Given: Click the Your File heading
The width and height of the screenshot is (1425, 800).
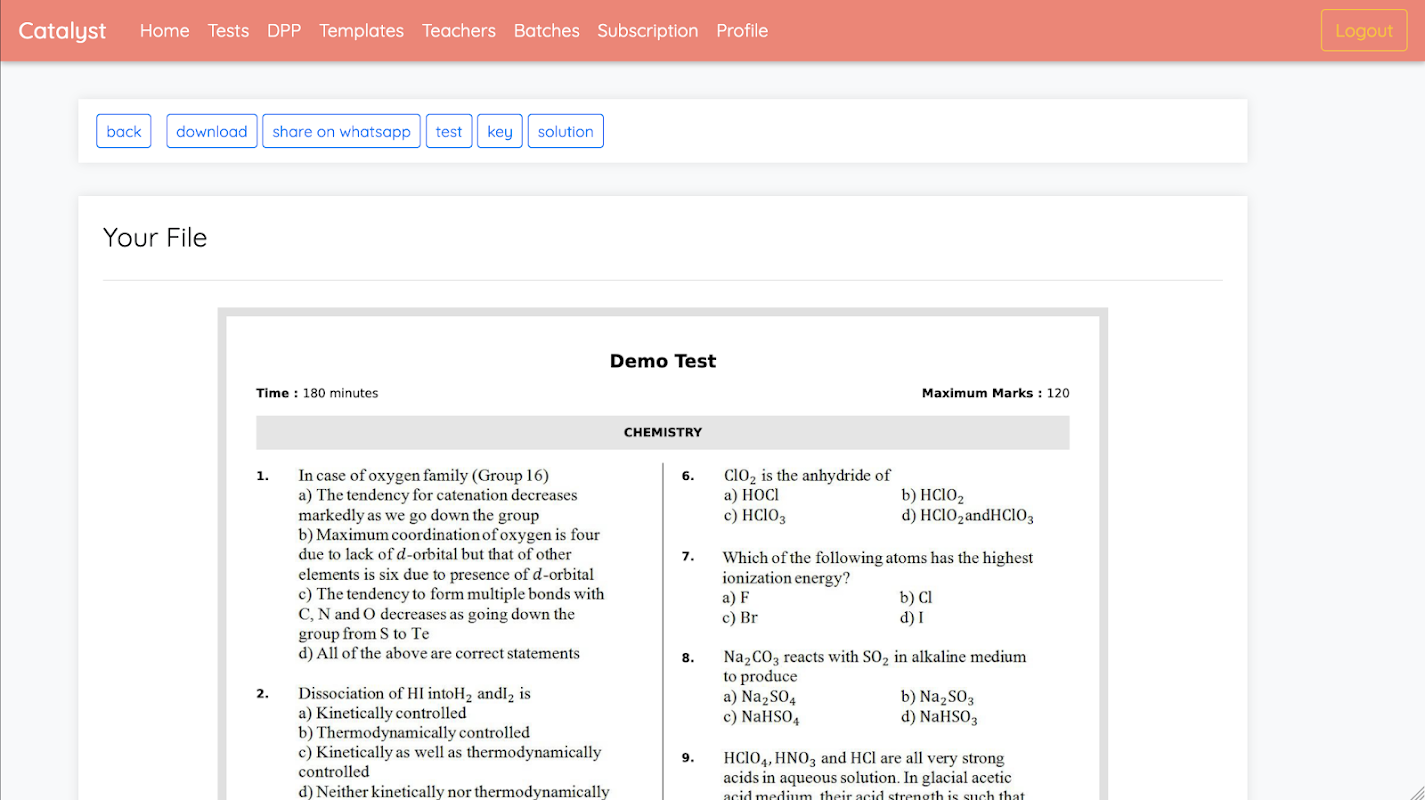Looking at the screenshot, I should (x=155, y=238).
